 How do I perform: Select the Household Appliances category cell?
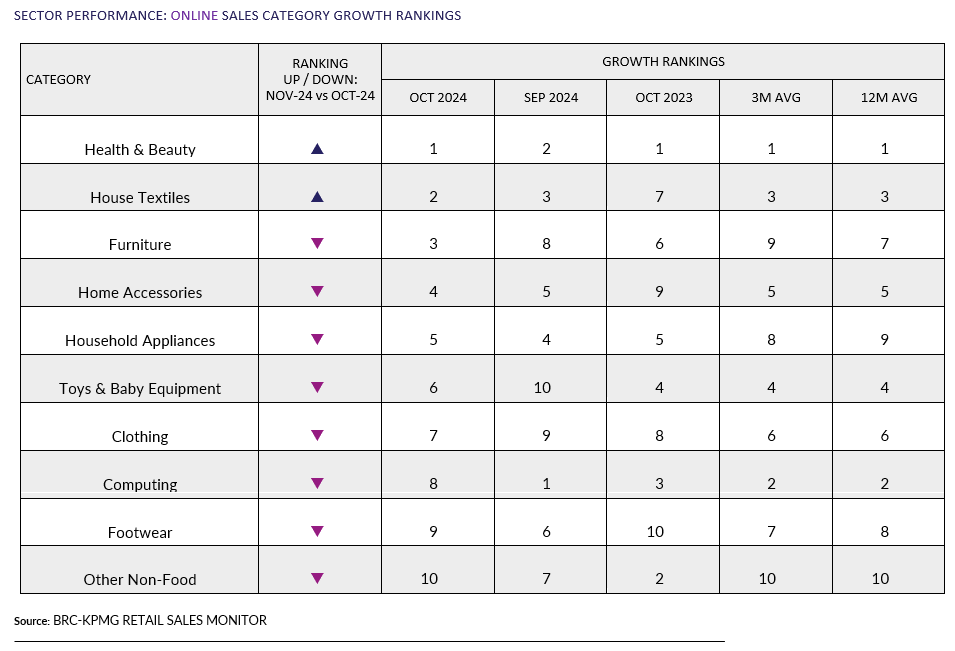pyautogui.click(x=139, y=331)
